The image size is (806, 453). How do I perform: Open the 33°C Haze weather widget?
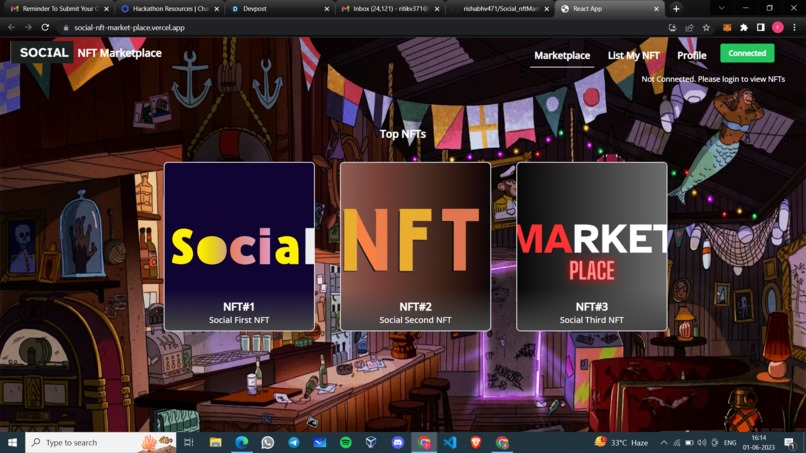(621, 442)
